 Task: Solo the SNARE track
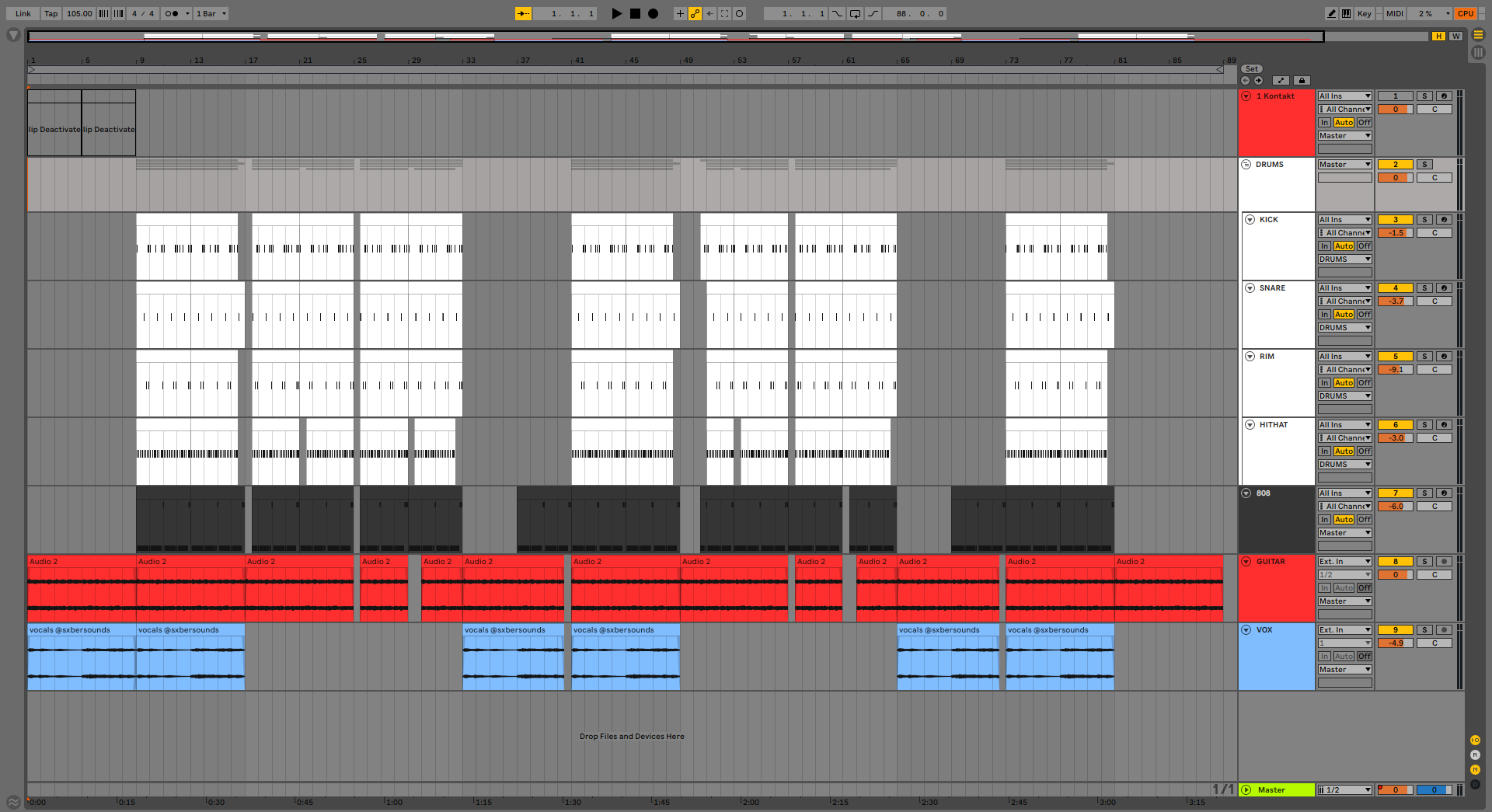(1424, 288)
